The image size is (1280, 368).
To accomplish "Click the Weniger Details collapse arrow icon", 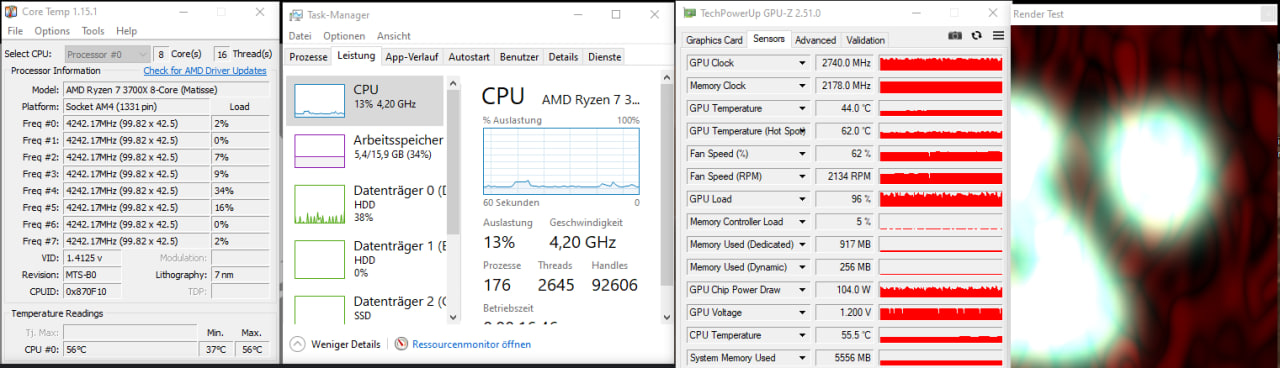I will [x=297, y=344].
